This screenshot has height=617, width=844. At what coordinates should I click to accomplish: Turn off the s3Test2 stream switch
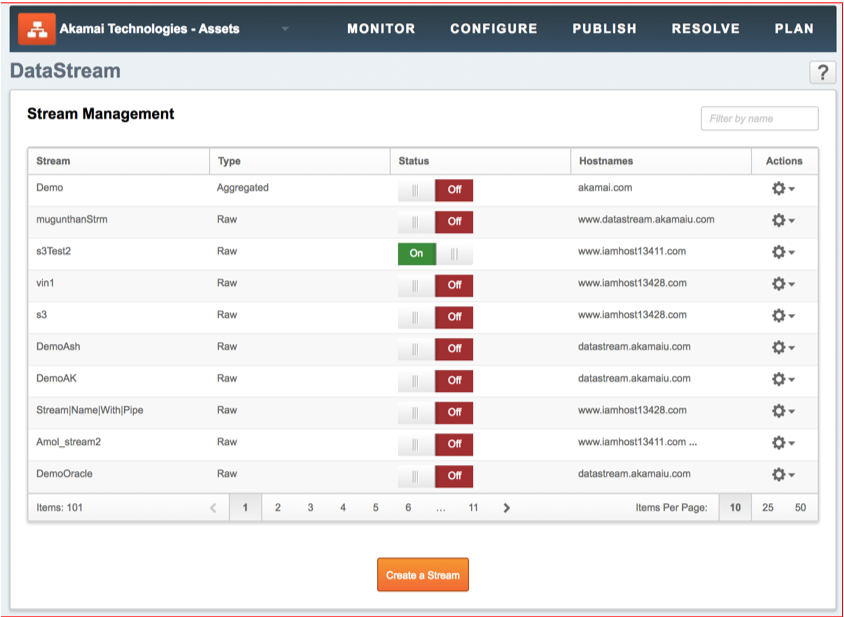coord(435,253)
